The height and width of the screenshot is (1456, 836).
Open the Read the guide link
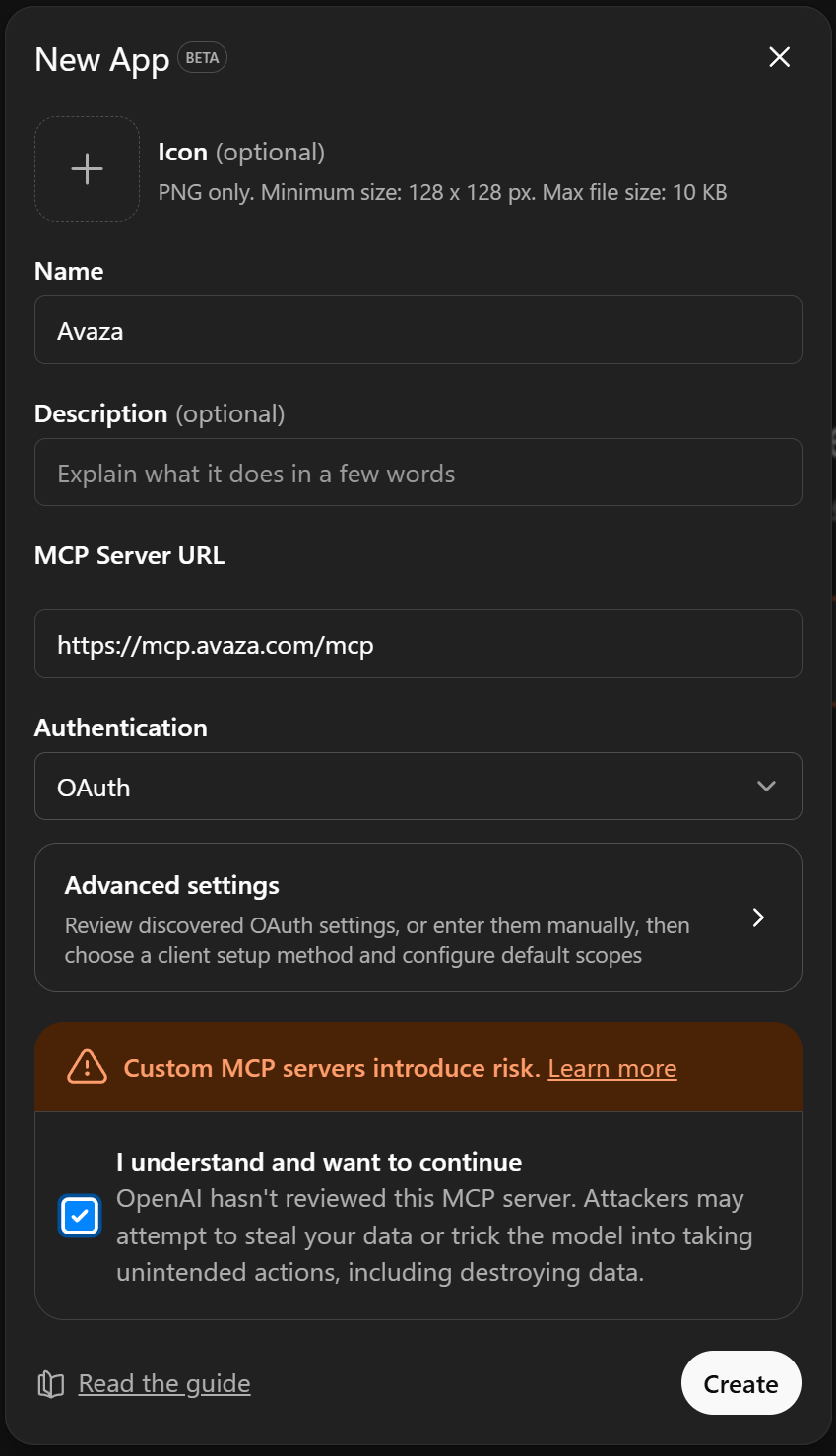tap(164, 1384)
